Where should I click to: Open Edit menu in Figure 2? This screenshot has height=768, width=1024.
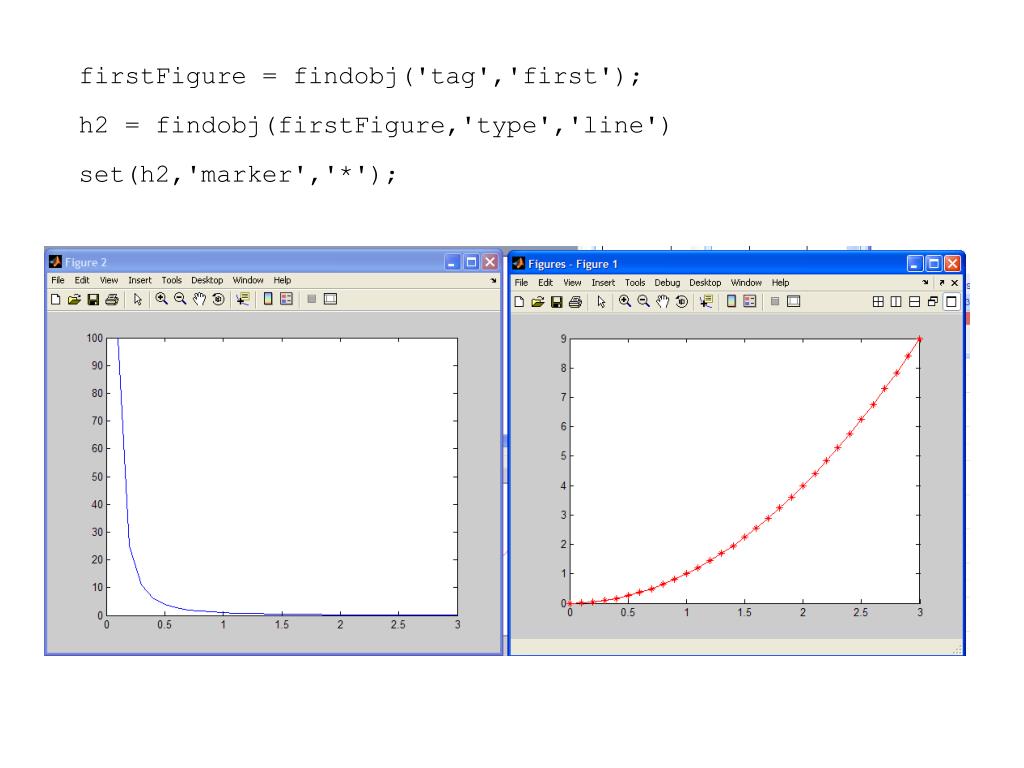click(x=82, y=280)
